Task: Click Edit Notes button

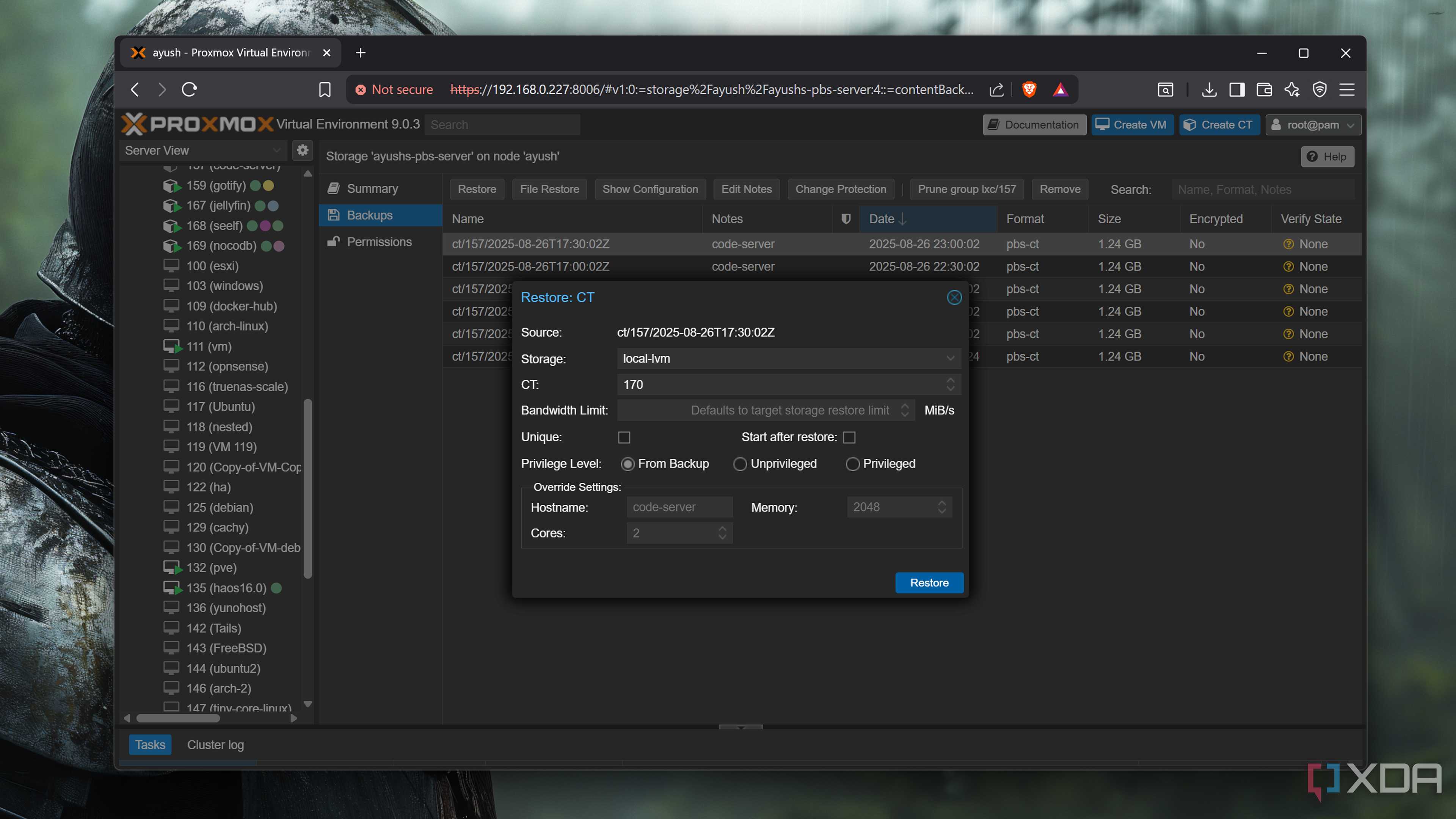Action: (746, 189)
